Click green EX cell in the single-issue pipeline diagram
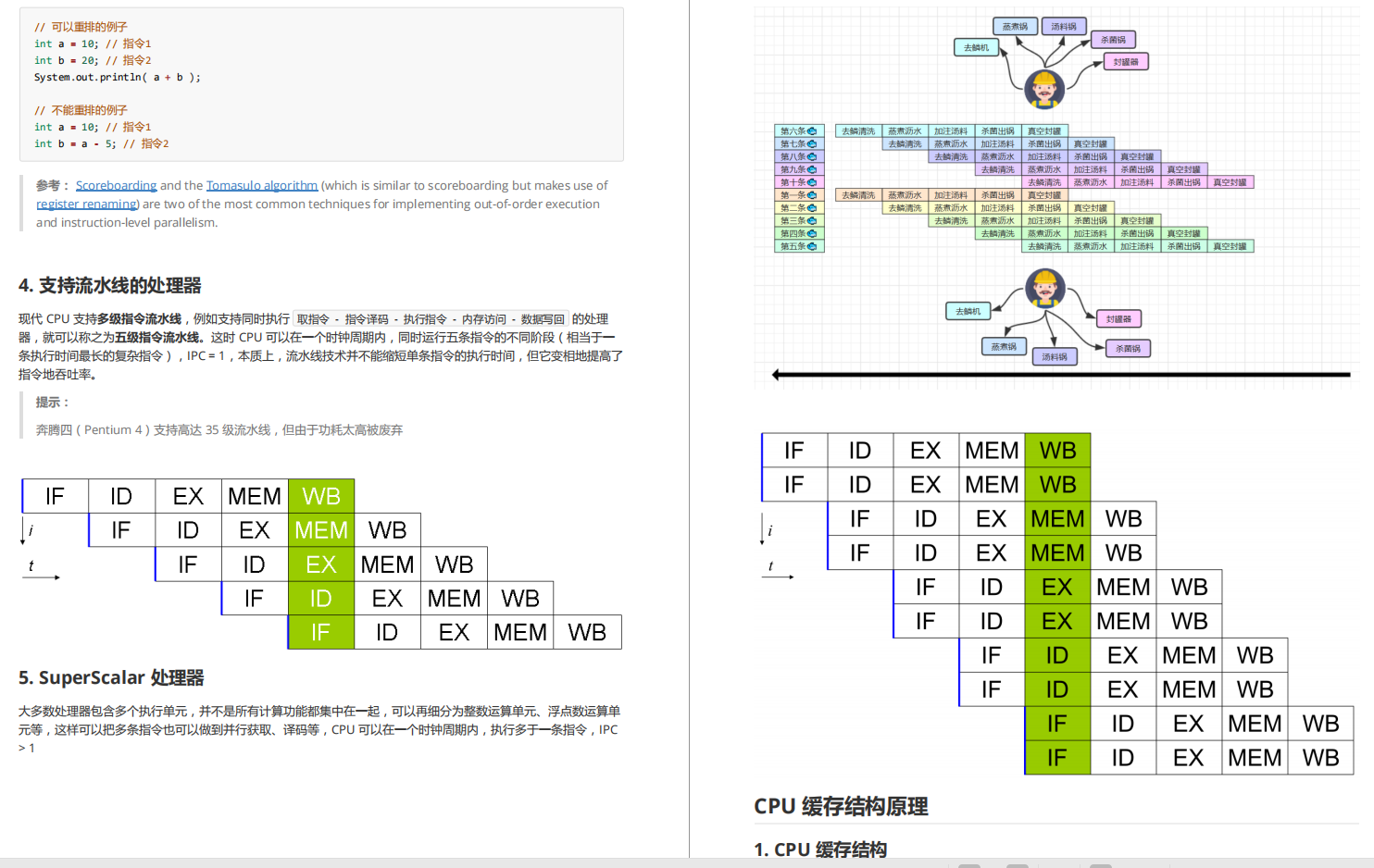Image resolution: width=1374 pixels, height=868 pixels. (x=321, y=564)
